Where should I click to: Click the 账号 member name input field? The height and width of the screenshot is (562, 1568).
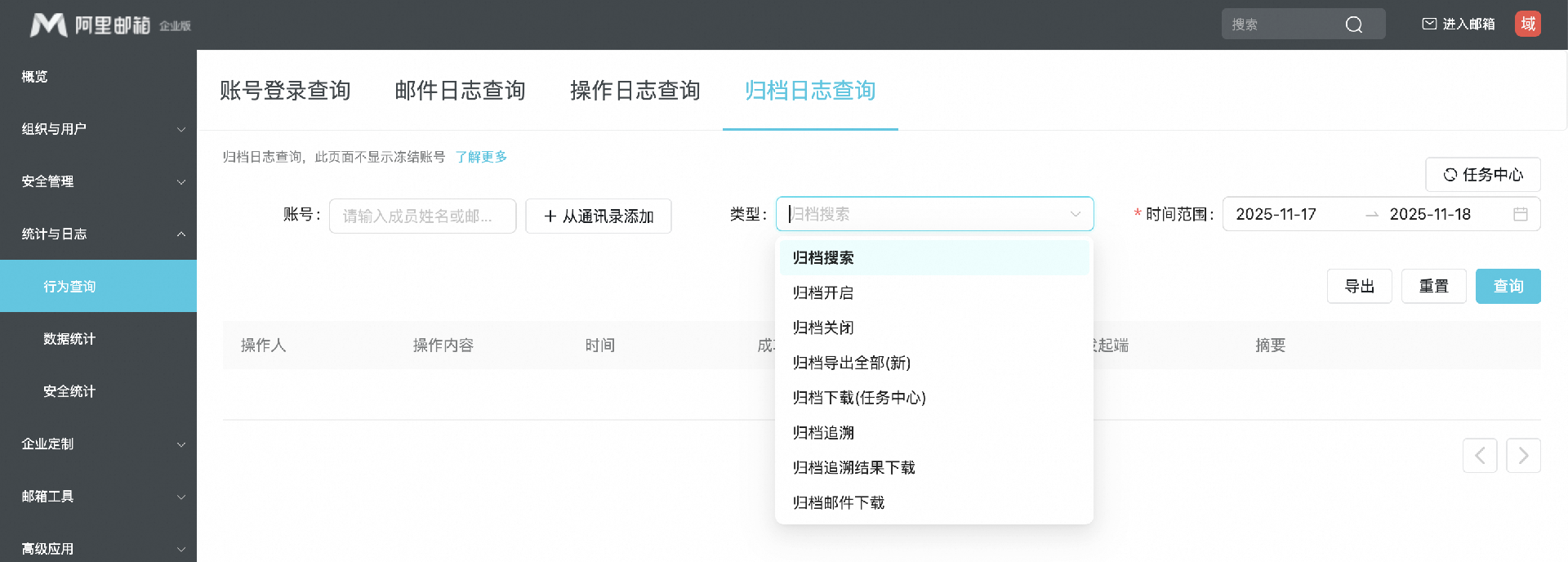pyautogui.click(x=422, y=216)
